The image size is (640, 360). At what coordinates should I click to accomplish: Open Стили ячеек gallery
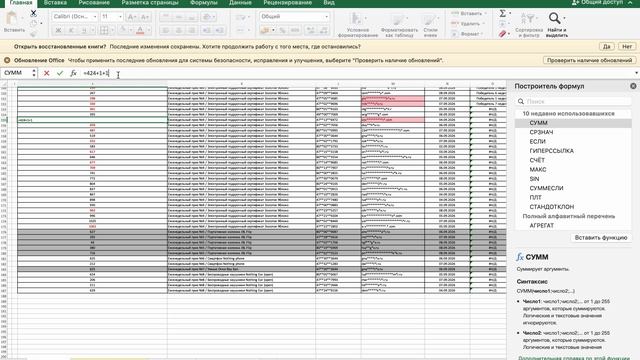[431, 25]
